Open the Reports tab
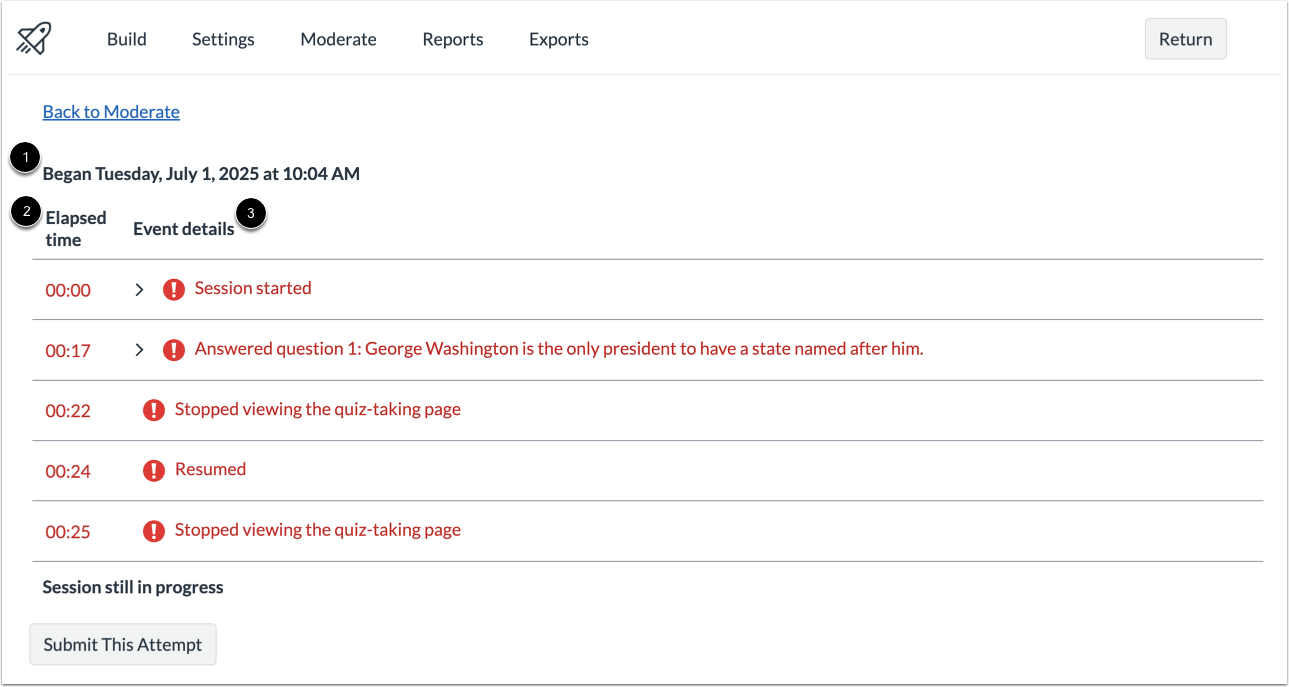Screen dimensions: 1289x687 (x=452, y=39)
